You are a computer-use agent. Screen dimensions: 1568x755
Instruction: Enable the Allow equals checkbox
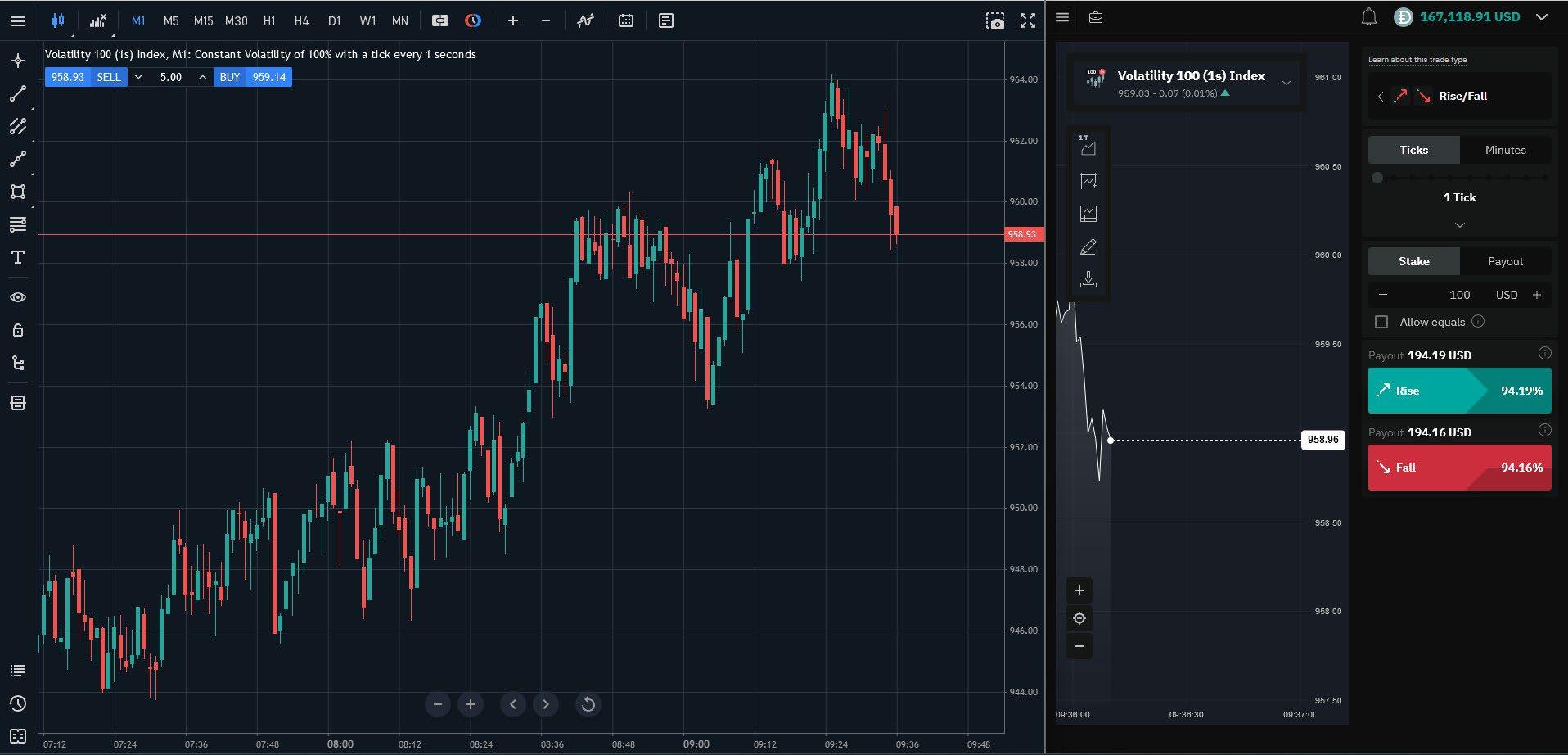pos(1382,322)
